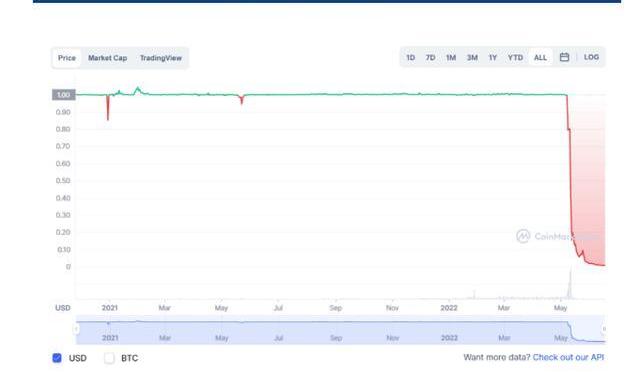Check the BTC currency checkbox
Image resolution: width=640 pixels, height=372 pixels.
(x=109, y=358)
